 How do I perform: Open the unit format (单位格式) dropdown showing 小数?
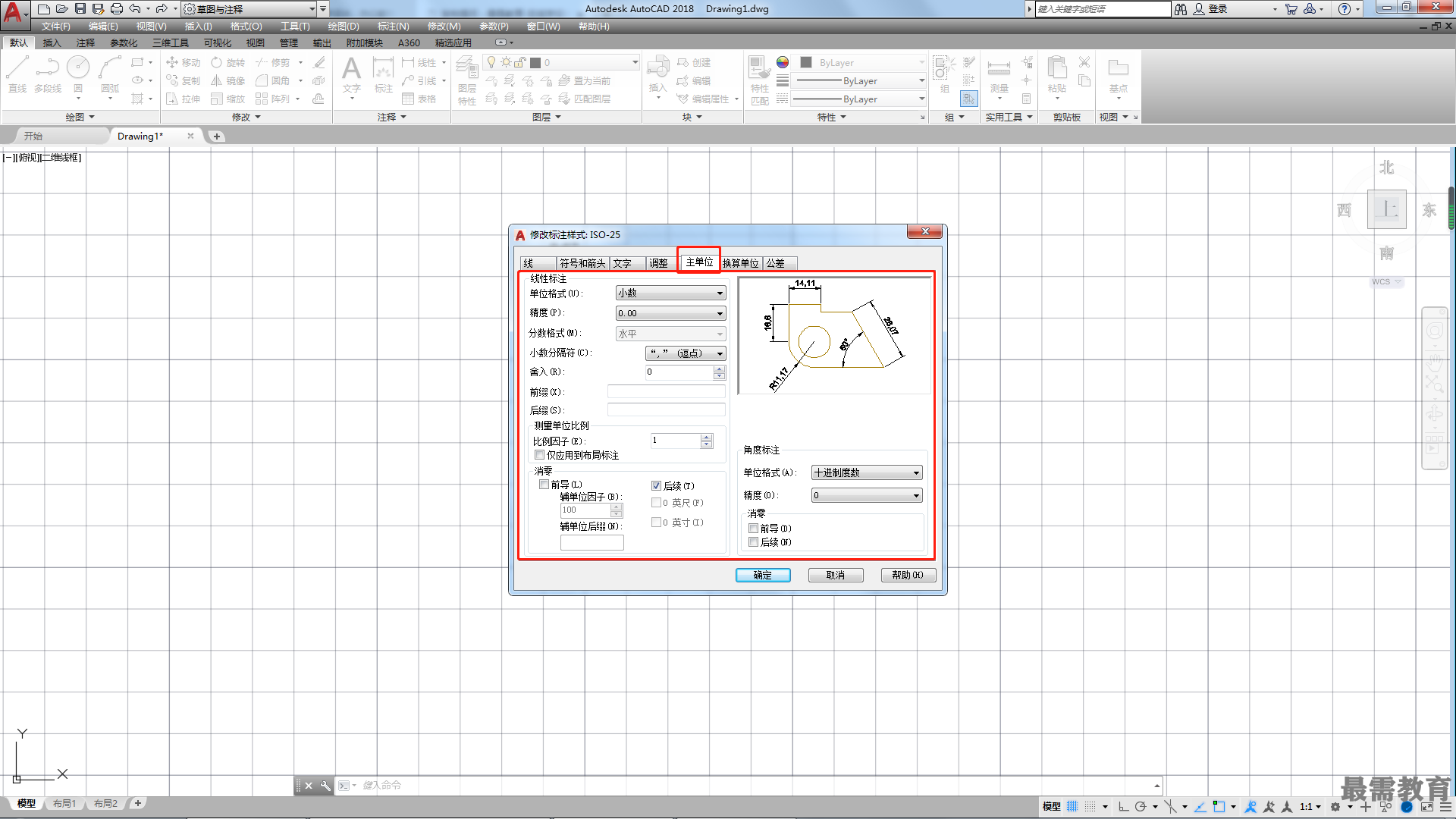click(670, 293)
